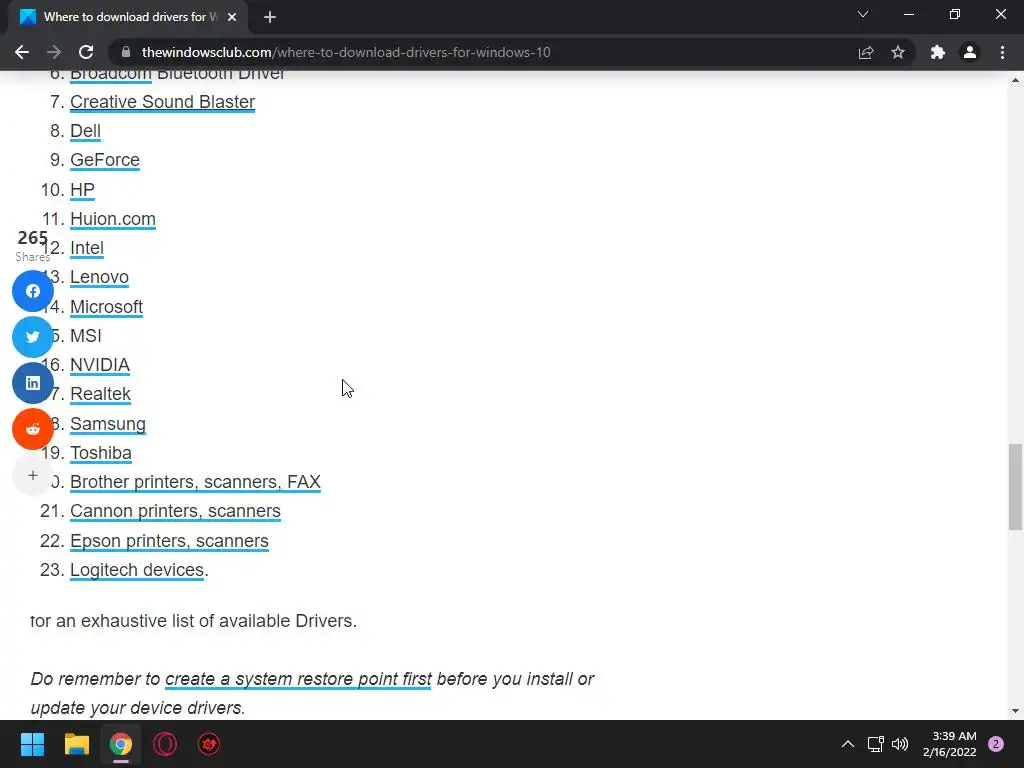Open Chrome's three-dot menu
1024x768 pixels.
point(1002,52)
